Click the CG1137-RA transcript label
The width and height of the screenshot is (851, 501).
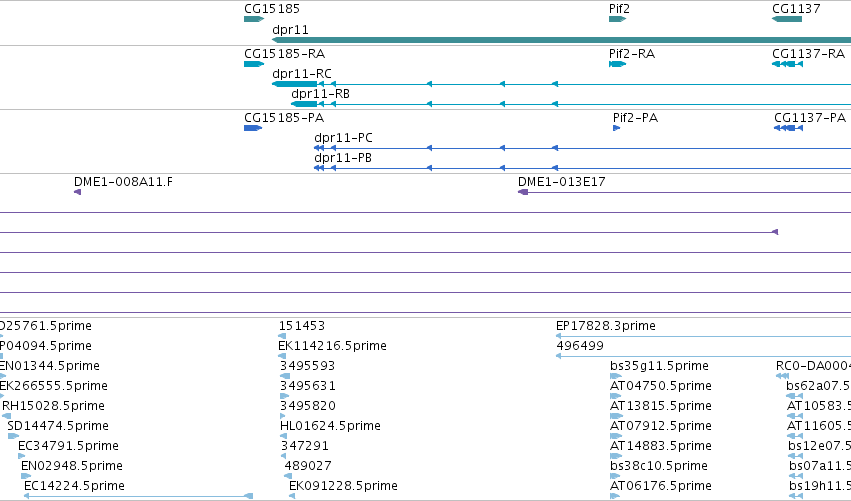coord(808,54)
